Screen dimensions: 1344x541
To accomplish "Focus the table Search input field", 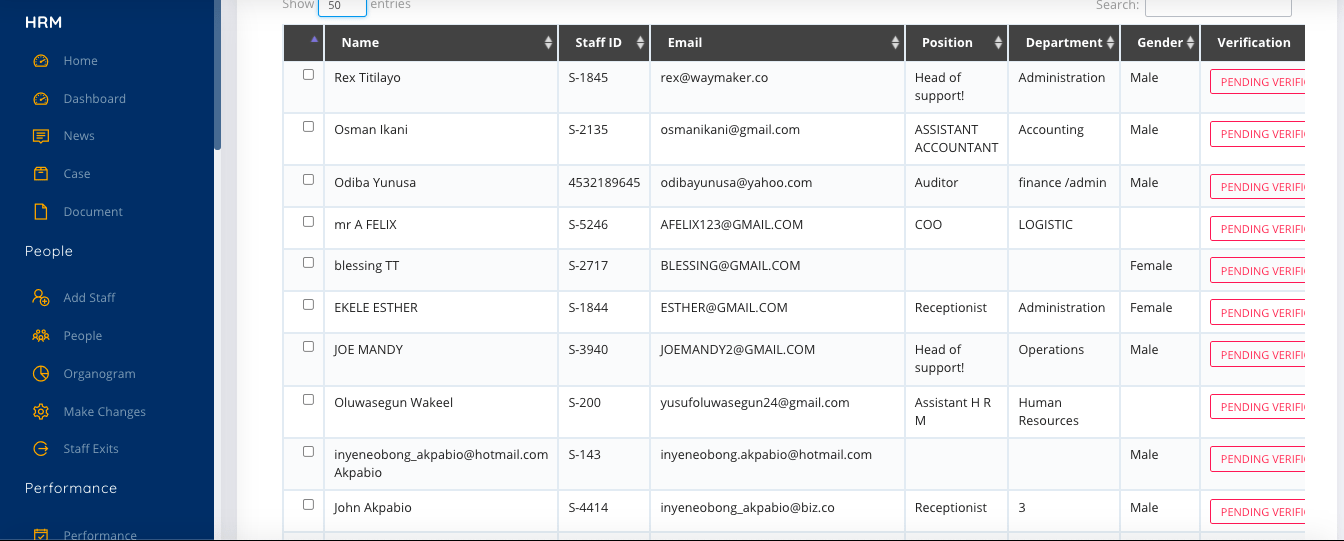I will tap(1217, 8).
